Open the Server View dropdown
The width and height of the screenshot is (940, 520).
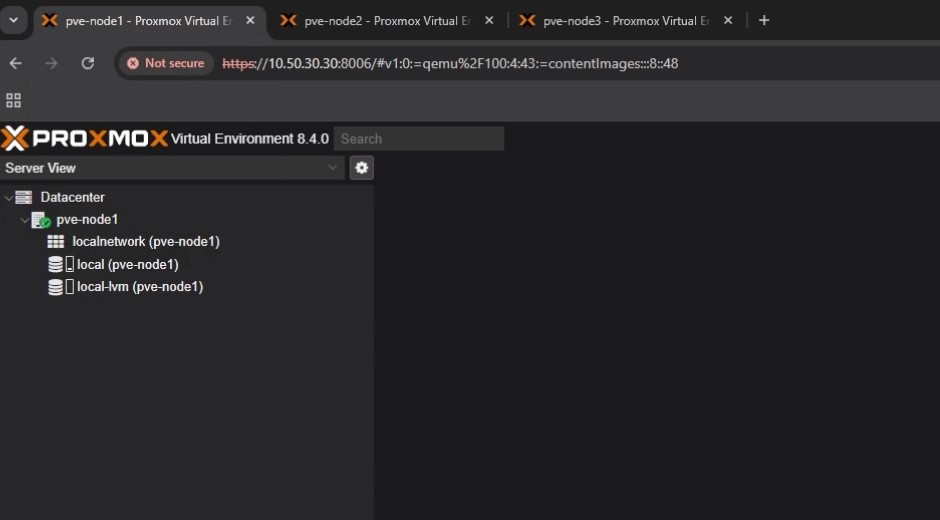coord(171,168)
